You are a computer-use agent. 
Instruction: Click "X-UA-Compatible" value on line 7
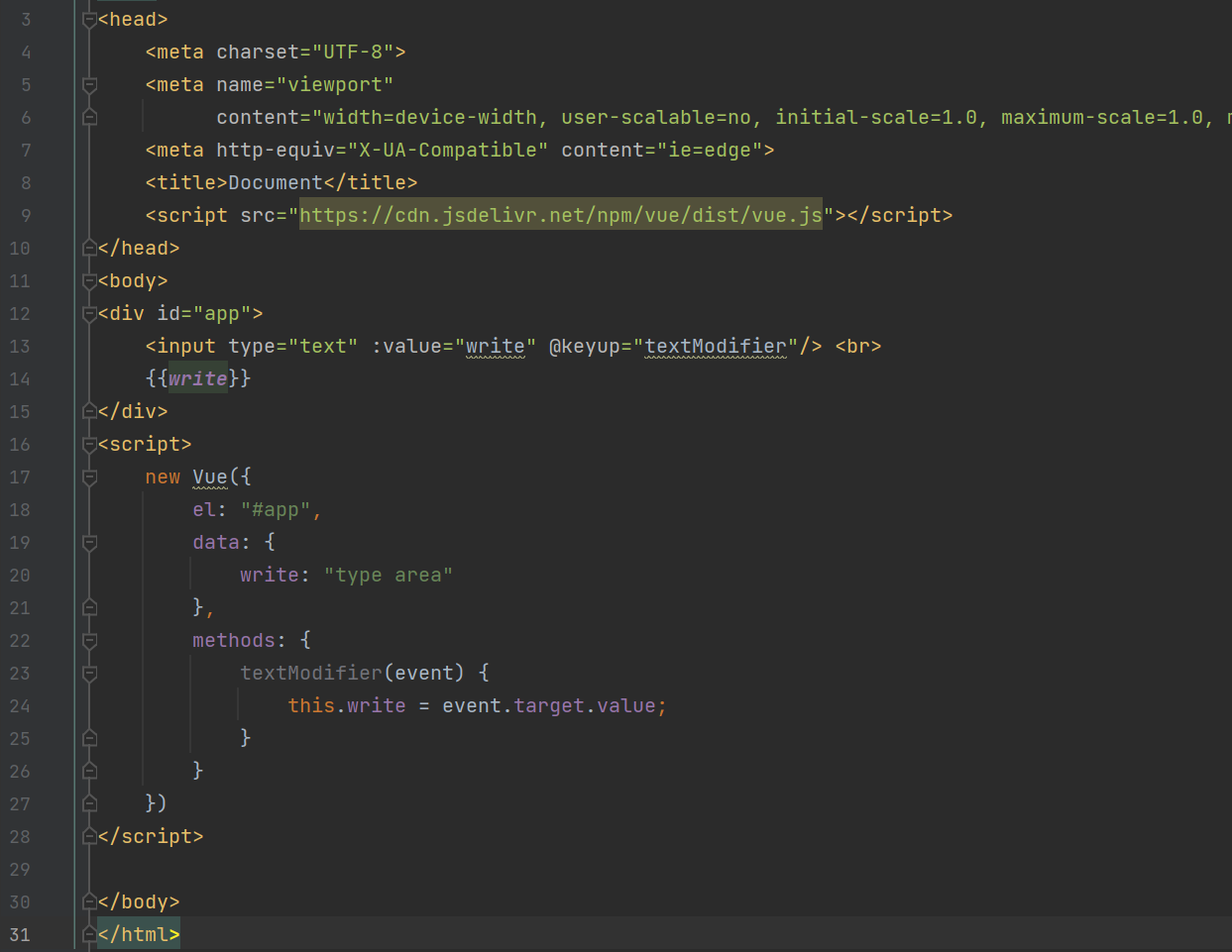coord(448,151)
